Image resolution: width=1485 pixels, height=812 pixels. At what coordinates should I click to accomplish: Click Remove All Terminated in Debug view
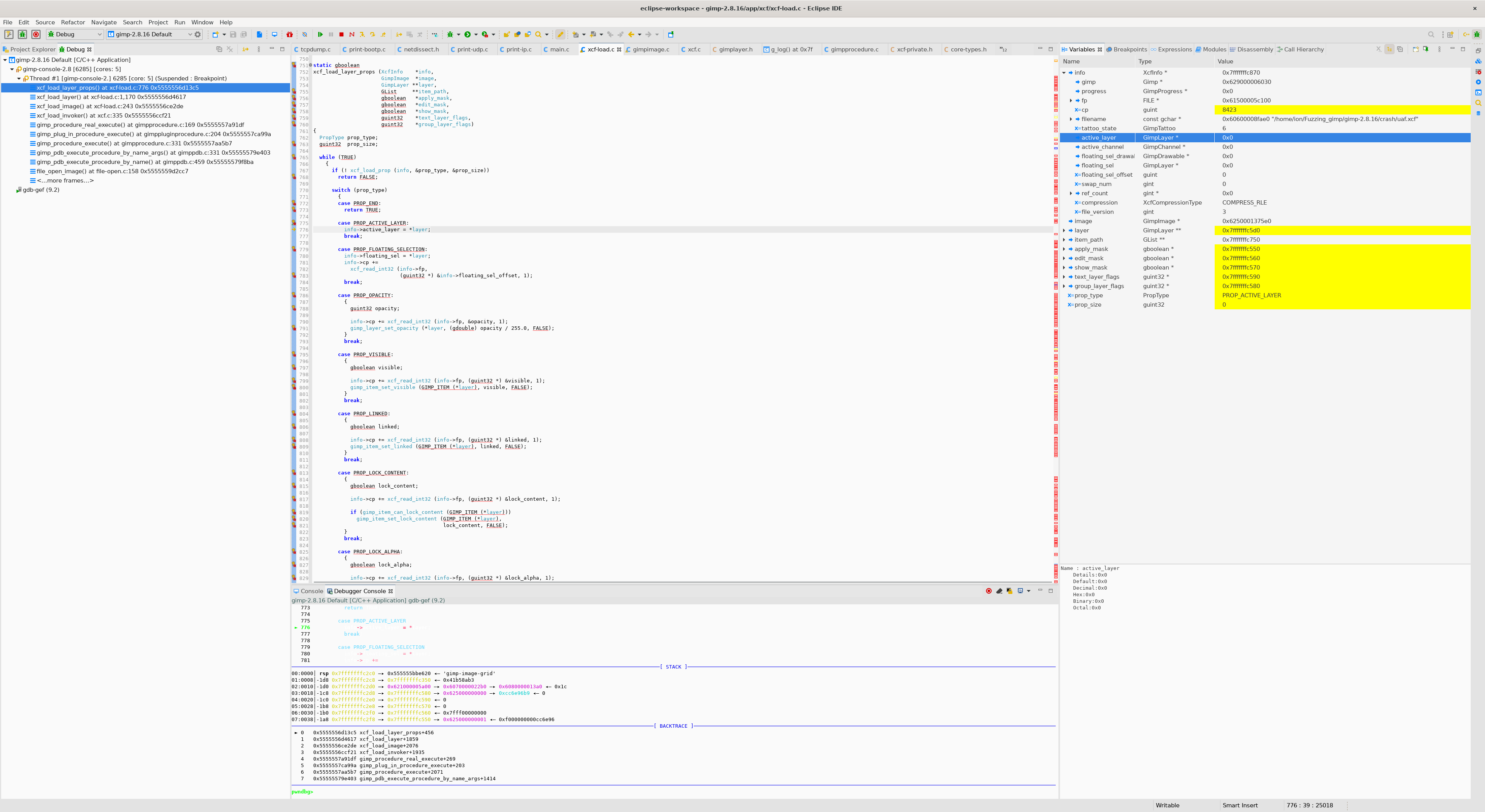(x=229, y=49)
